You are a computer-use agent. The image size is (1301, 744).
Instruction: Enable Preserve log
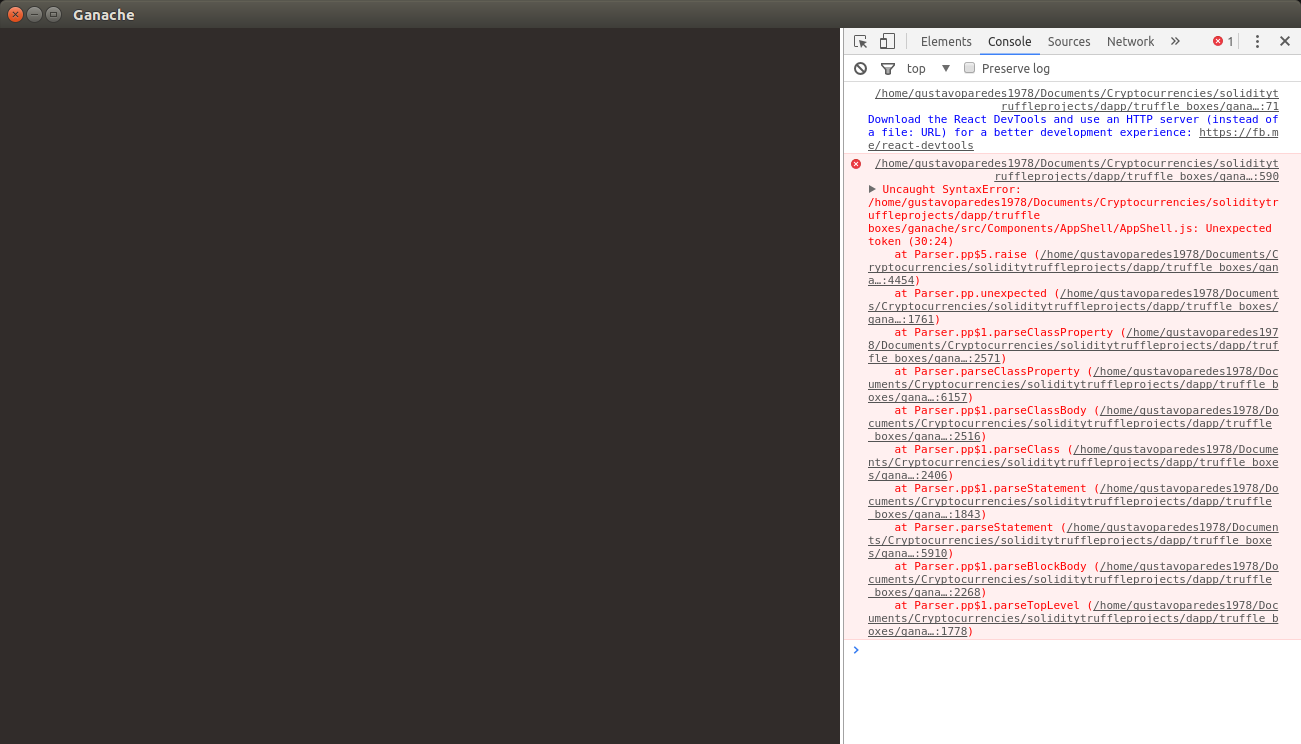tap(969, 68)
